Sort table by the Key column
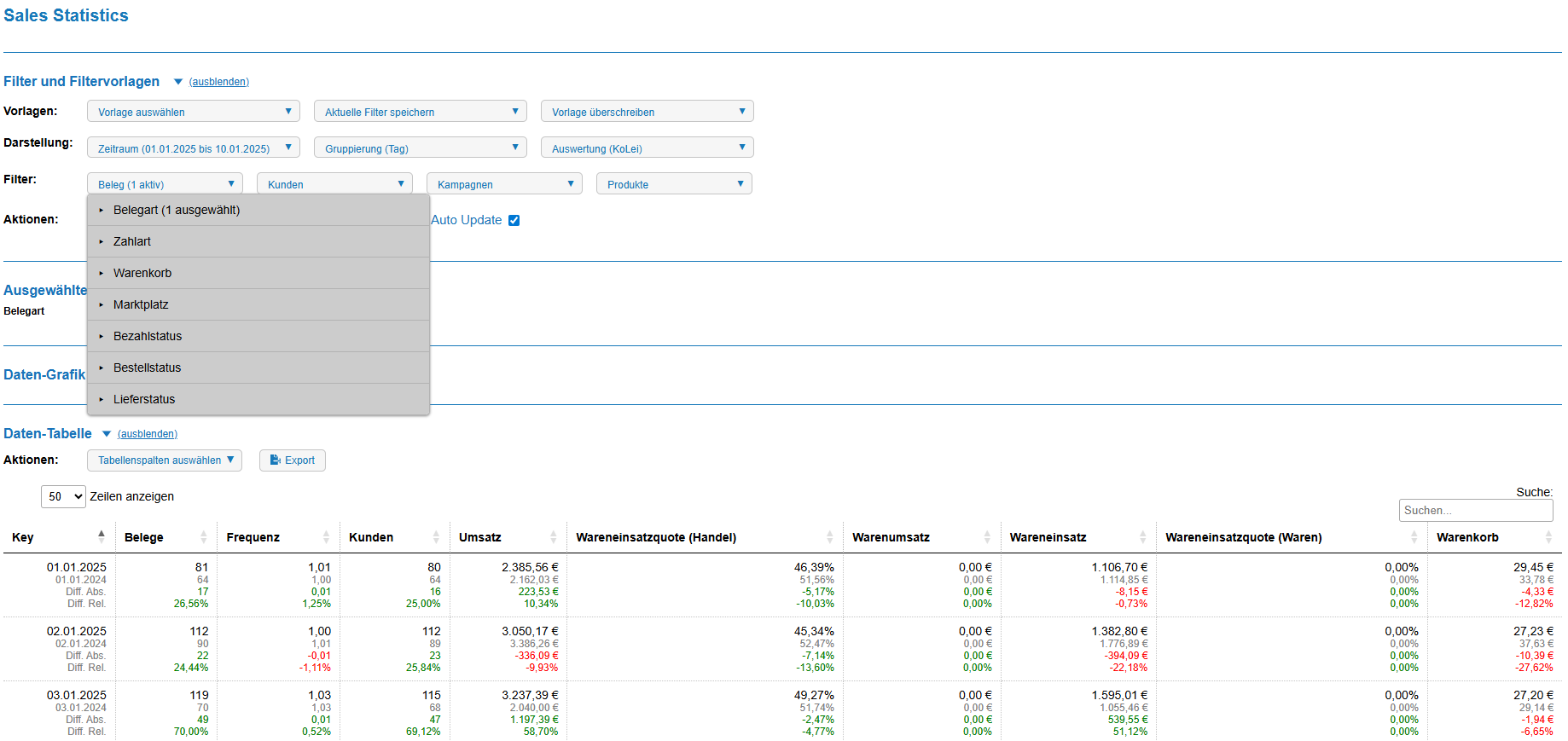 pyautogui.click(x=101, y=536)
